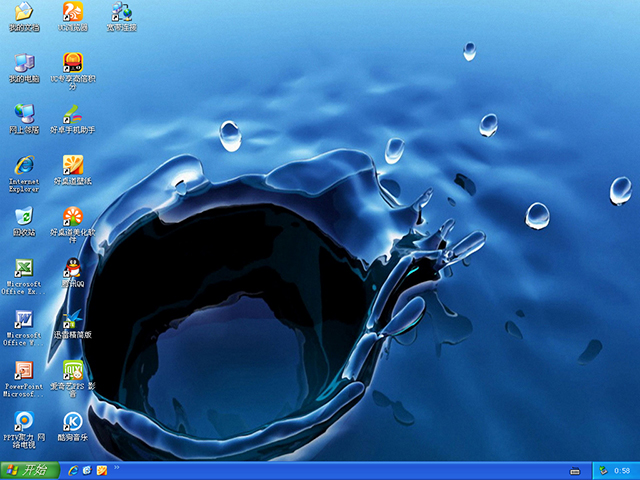Open PPTV聚力 网络电视 shortcut
This screenshot has height=480, width=640.
[x=24, y=422]
